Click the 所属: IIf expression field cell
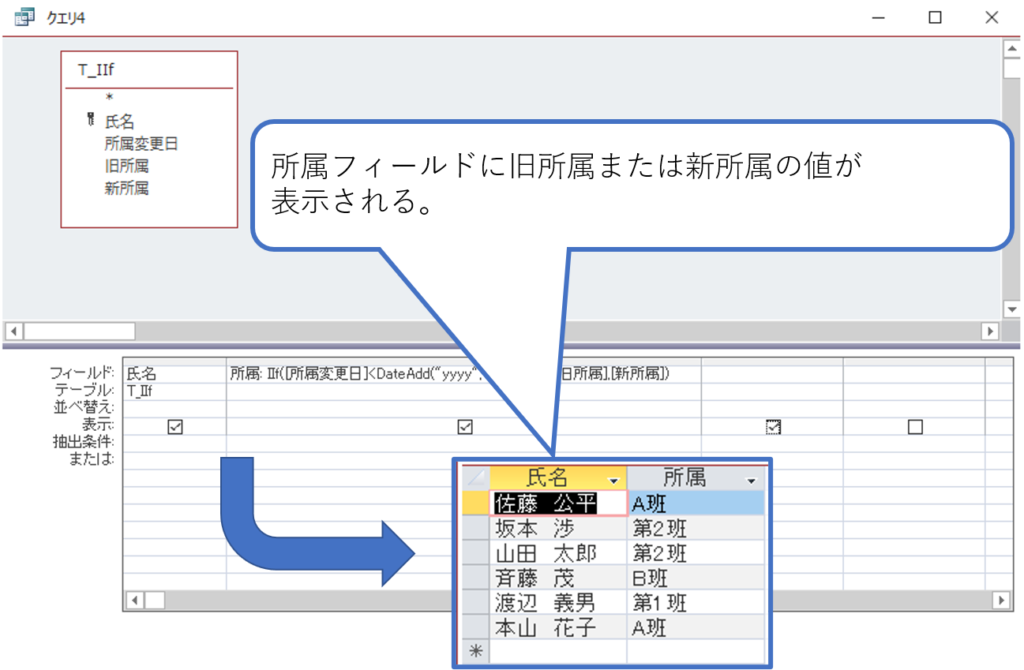 pos(464,374)
